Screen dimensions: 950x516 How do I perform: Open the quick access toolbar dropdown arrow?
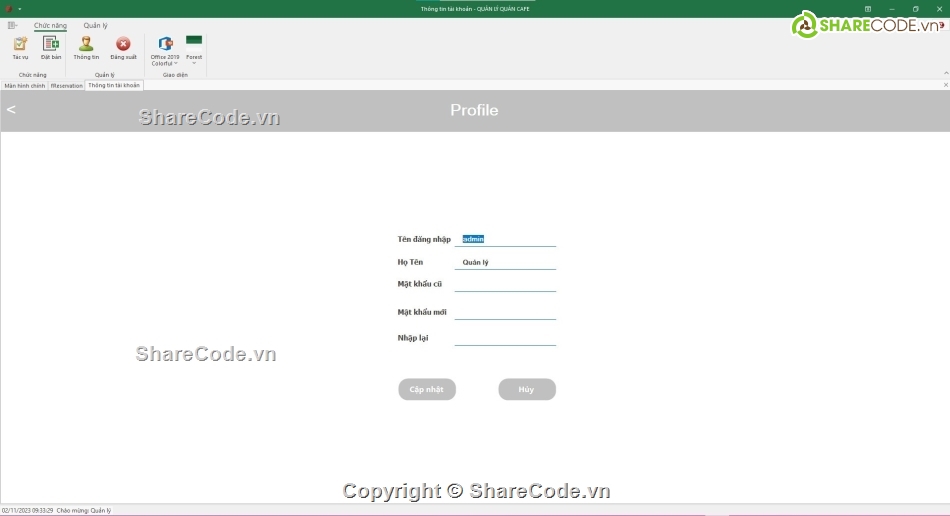[19, 9]
